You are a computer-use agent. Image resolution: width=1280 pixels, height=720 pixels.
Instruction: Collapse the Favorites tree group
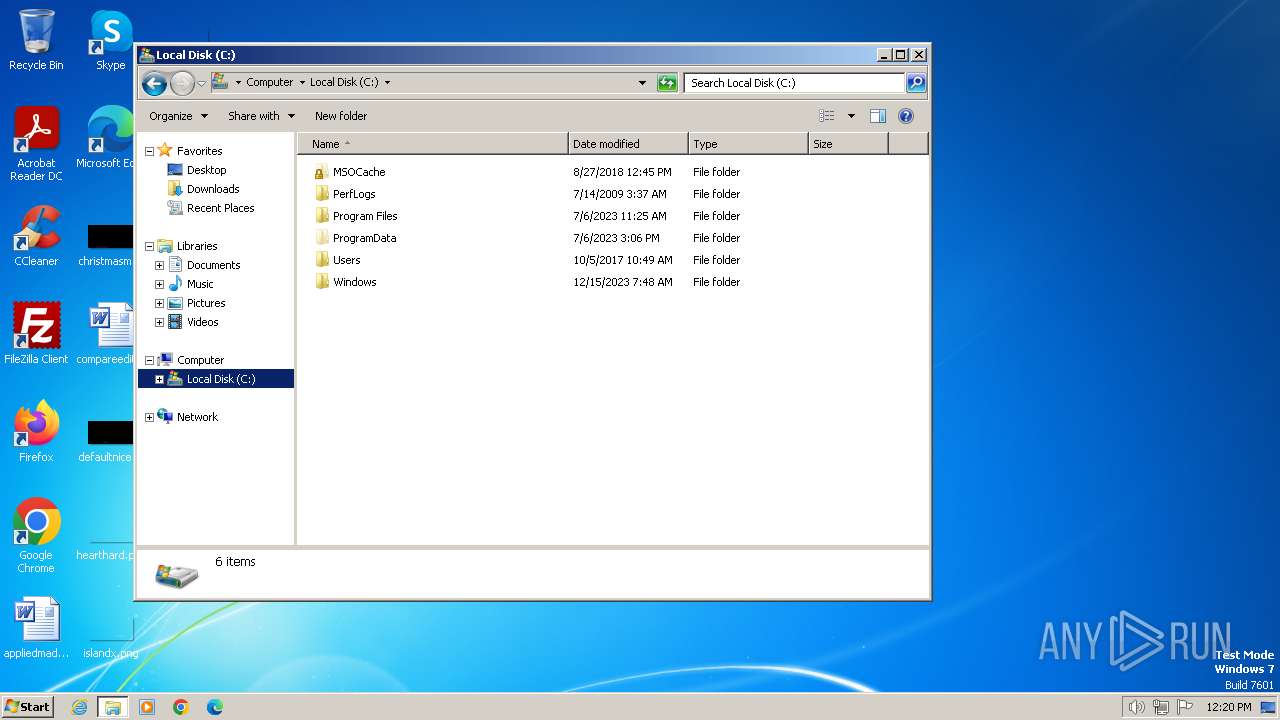pyautogui.click(x=149, y=151)
